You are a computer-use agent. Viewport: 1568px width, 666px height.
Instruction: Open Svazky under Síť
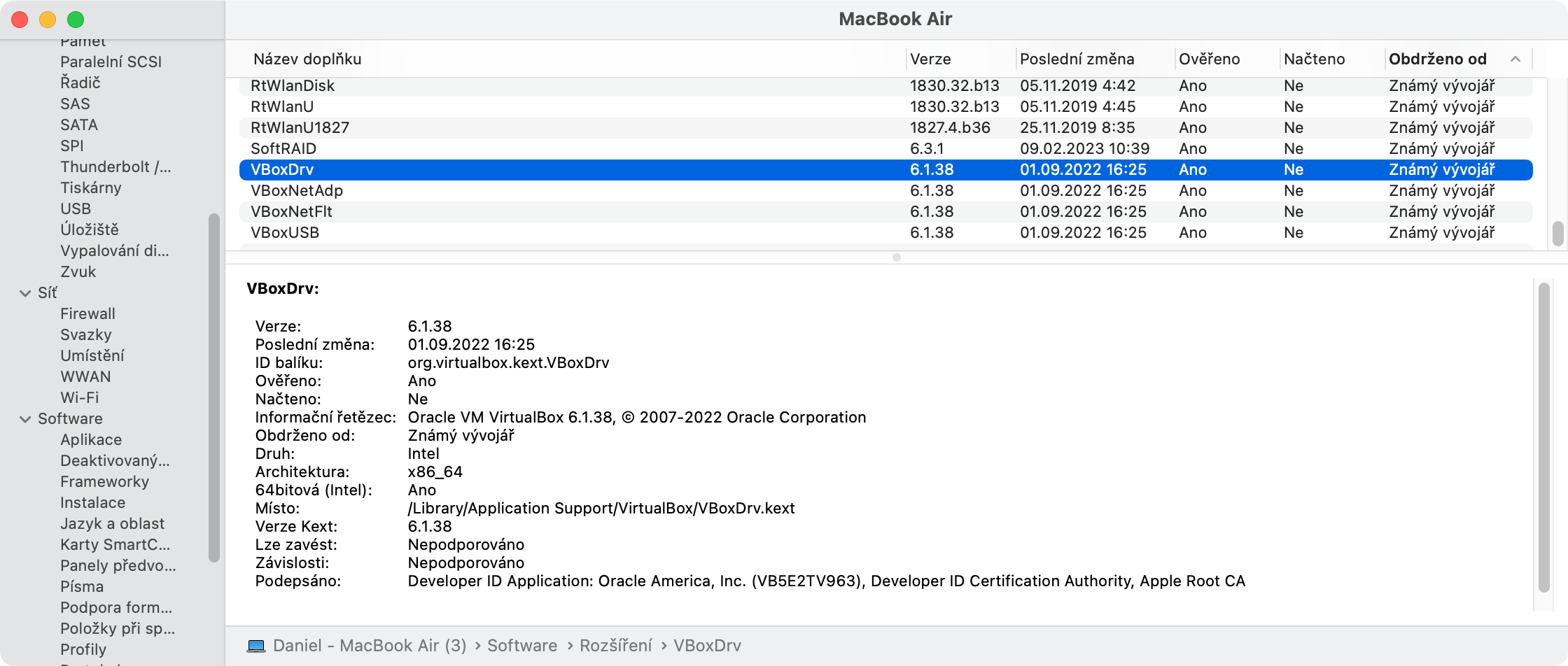tap(86, 335)
